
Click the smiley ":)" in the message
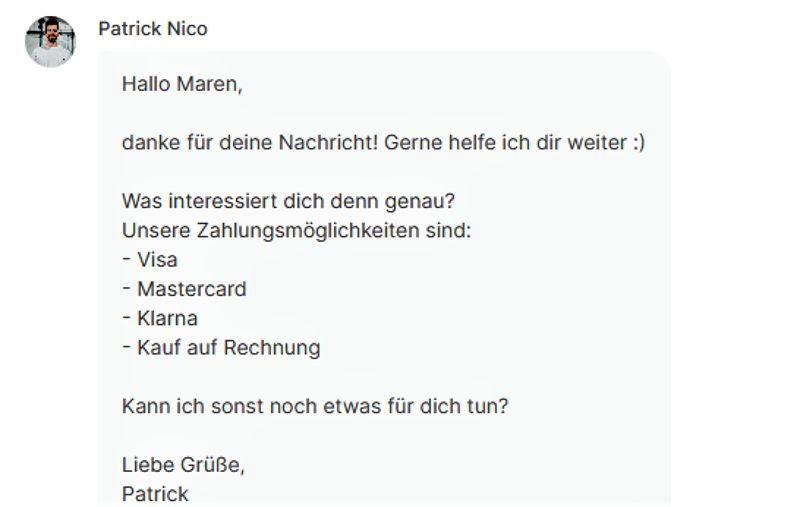click(638, 143)
